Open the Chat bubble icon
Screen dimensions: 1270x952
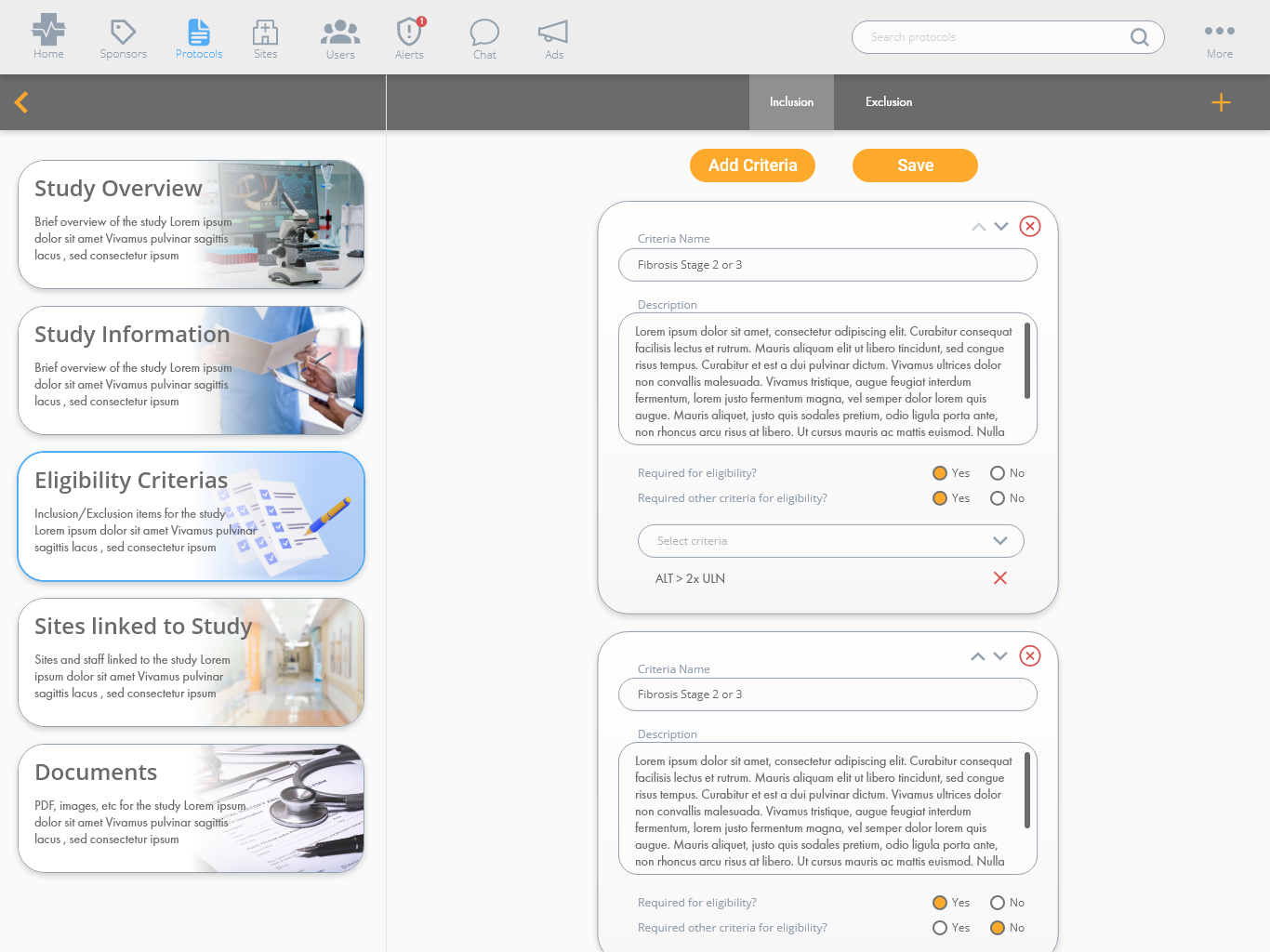point(484,33)
